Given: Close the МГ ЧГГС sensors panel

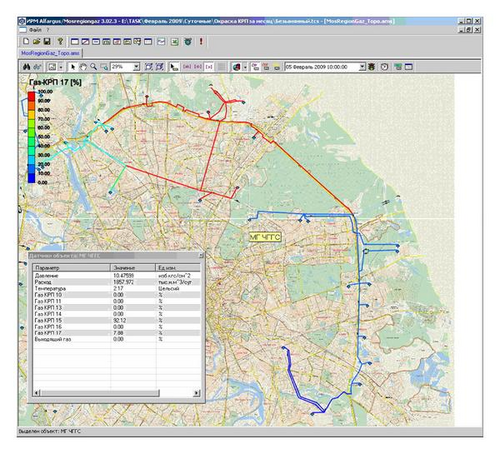Looking at the screenshot, I should pyautogui.click(x=201, y=256).
